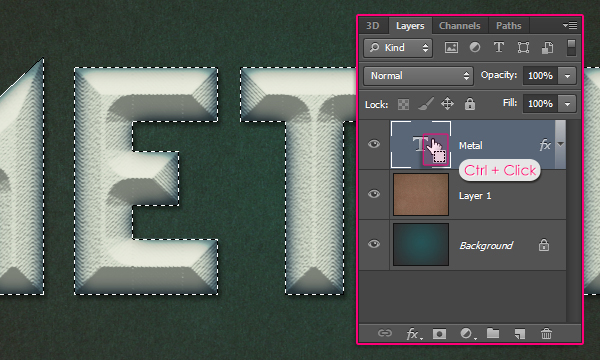Open the Kind filter dropdown
This screenshot has height=360, width=600.
(398, 48)
